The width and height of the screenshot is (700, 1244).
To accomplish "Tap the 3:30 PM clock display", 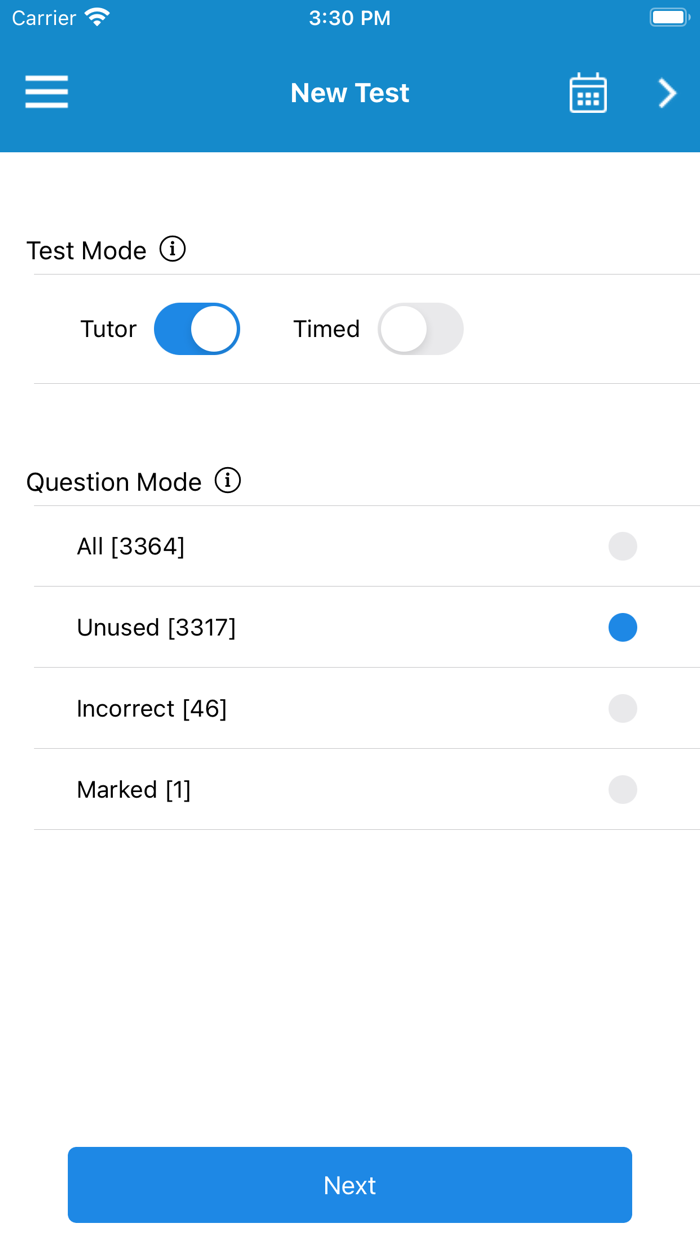I will point(349,16).
